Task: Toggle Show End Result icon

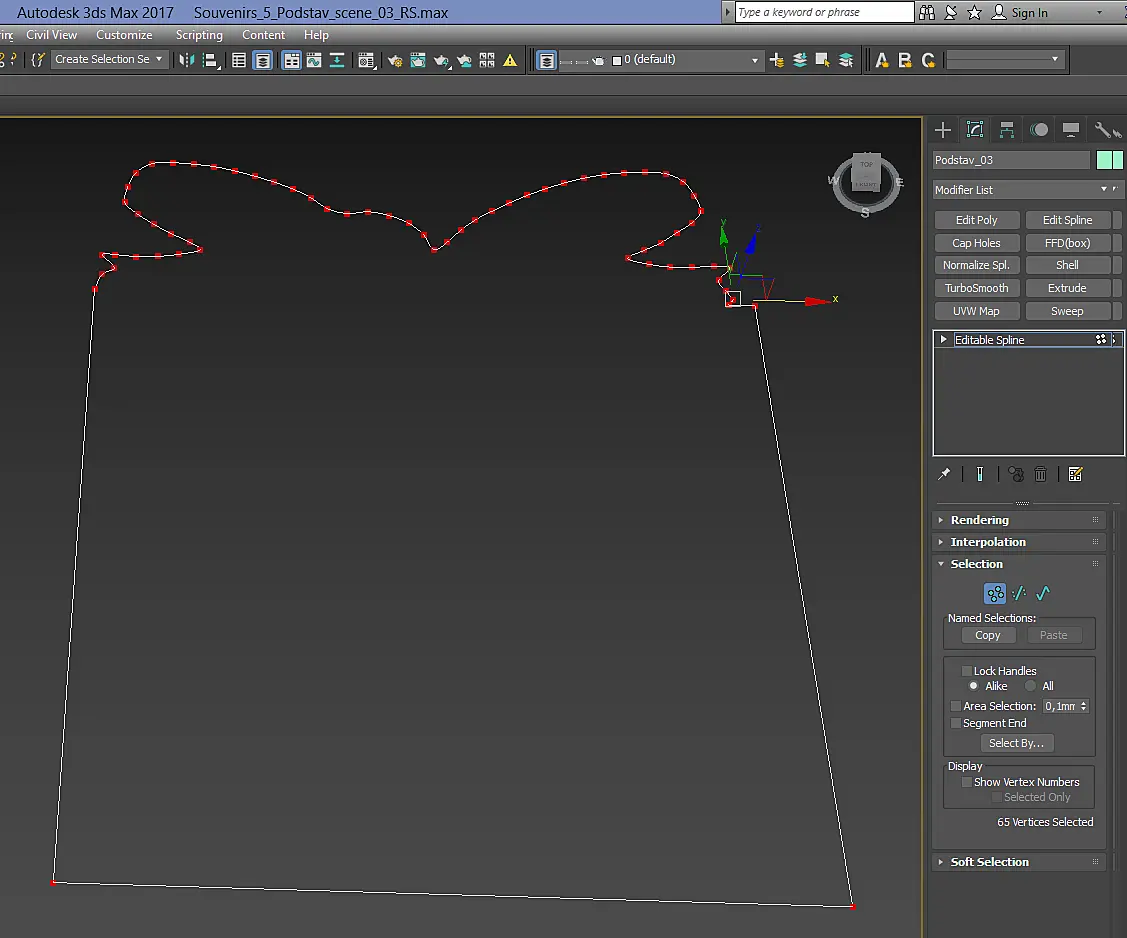Action: coord(980,474)
